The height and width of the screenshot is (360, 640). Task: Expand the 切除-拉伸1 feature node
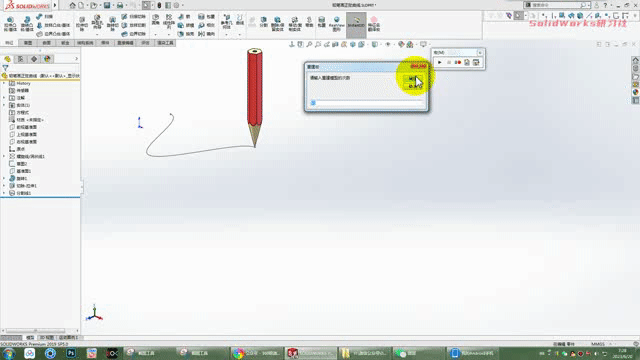[4, 186]
